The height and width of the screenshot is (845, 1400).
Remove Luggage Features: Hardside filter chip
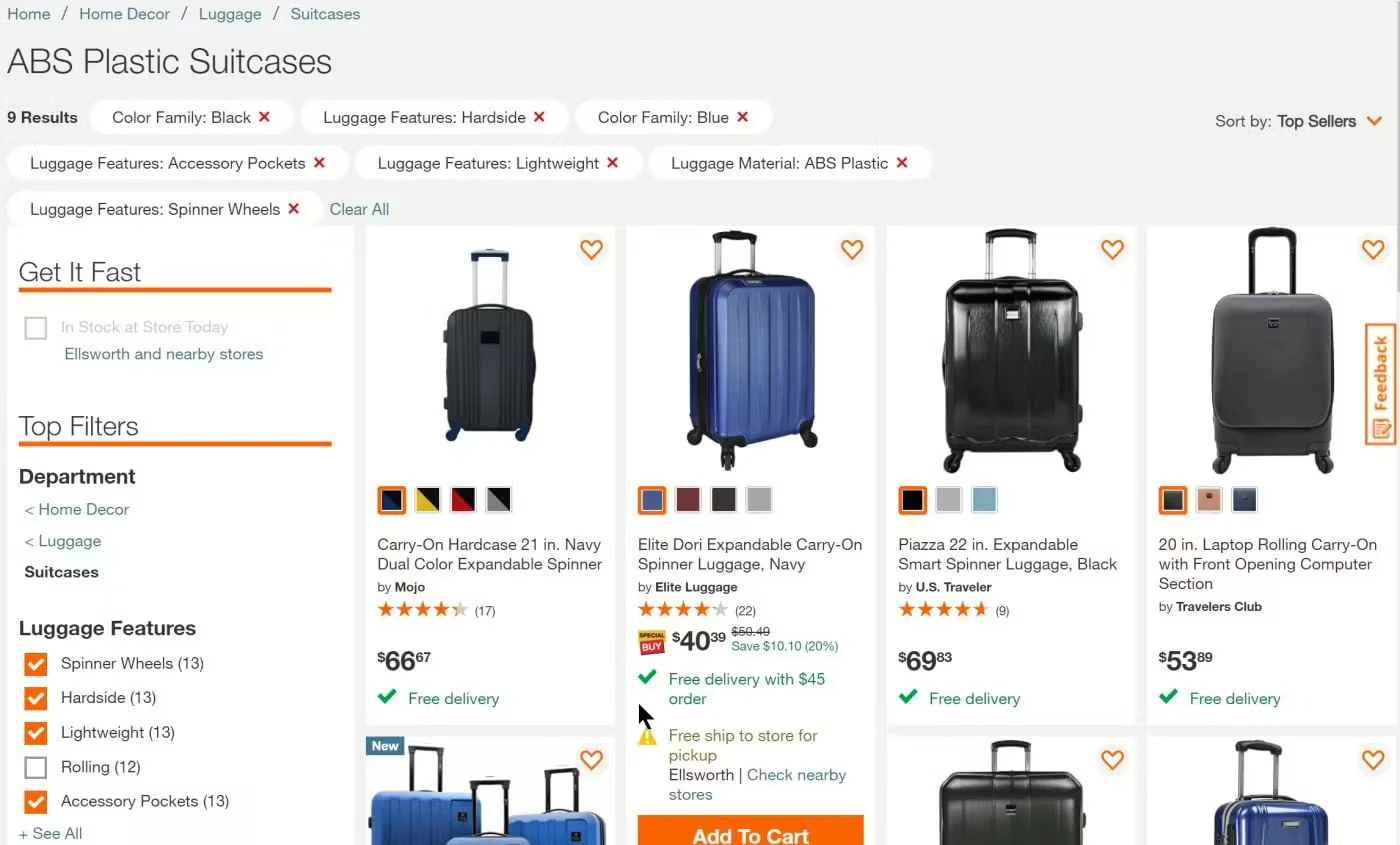(539, 117)
